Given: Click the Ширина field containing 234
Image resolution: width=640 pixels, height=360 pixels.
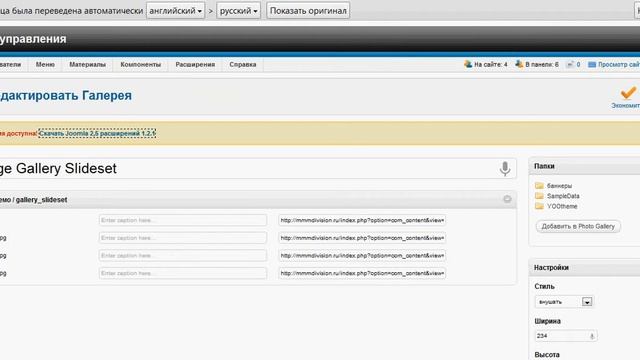Looking at the screenshot, I should tap(566, 336).
